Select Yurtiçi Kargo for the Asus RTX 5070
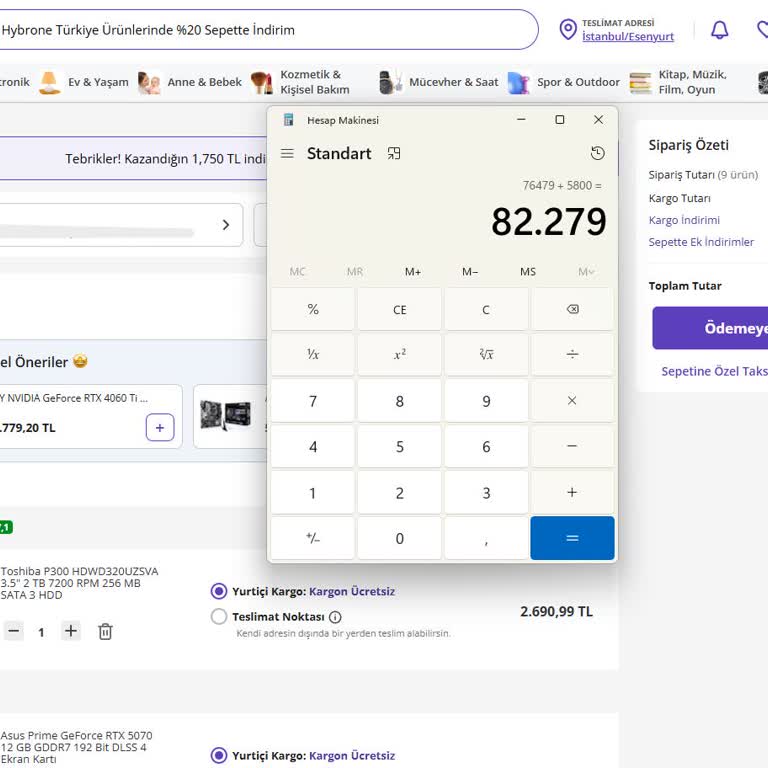This screenshot has width=768, height=768. 219,755
